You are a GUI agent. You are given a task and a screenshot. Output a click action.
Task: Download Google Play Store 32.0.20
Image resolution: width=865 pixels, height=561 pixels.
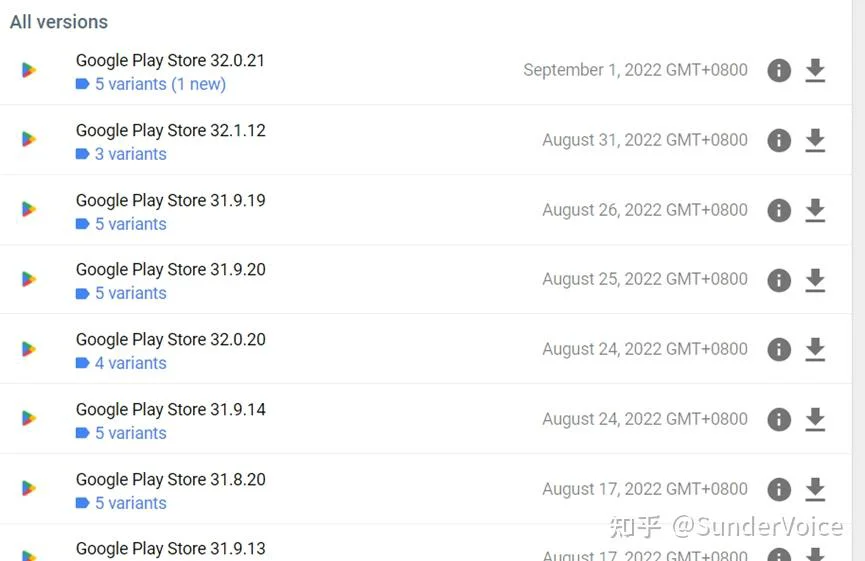(x=815, y=349)
